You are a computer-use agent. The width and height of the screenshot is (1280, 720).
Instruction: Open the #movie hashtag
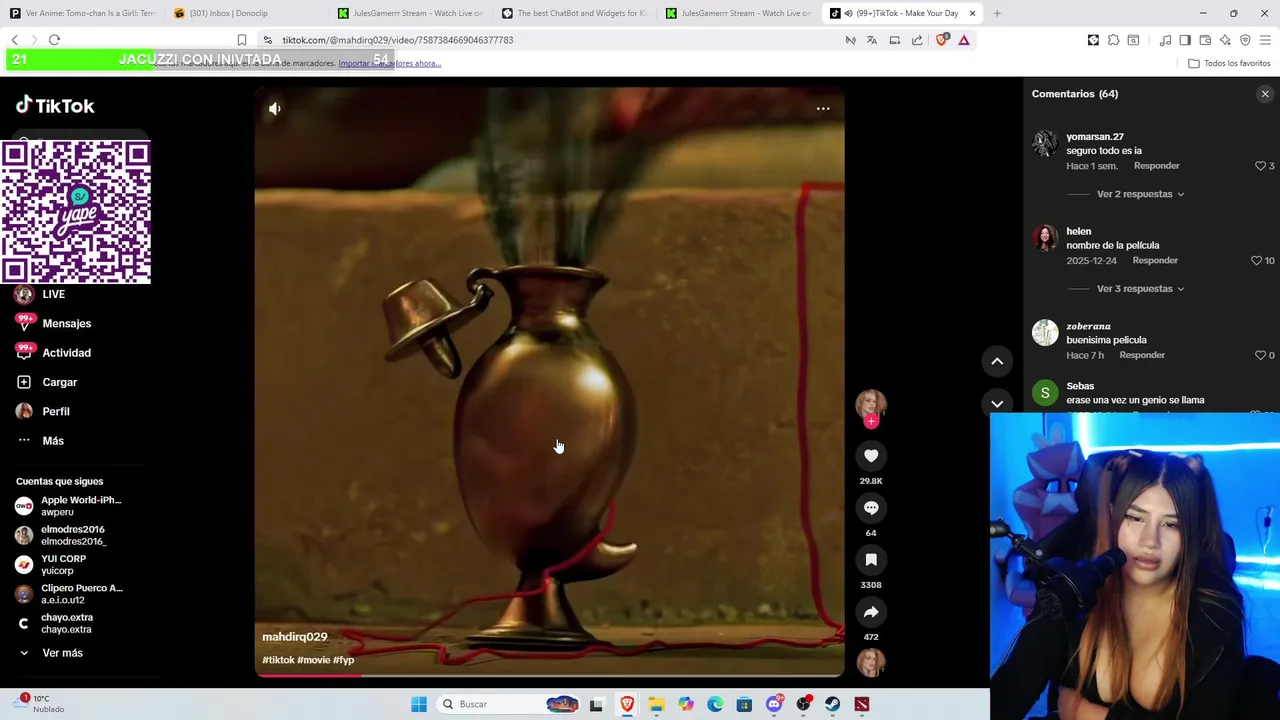313,660
